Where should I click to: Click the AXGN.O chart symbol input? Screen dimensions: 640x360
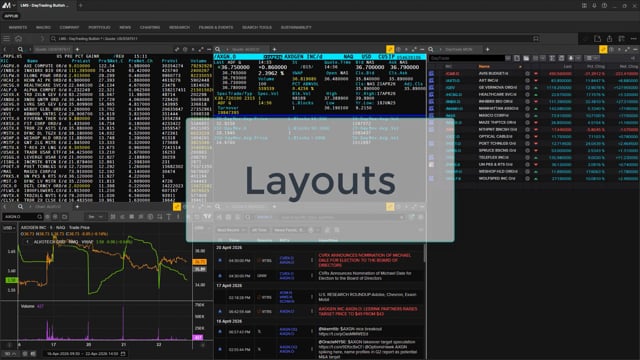tap(23, 217)
